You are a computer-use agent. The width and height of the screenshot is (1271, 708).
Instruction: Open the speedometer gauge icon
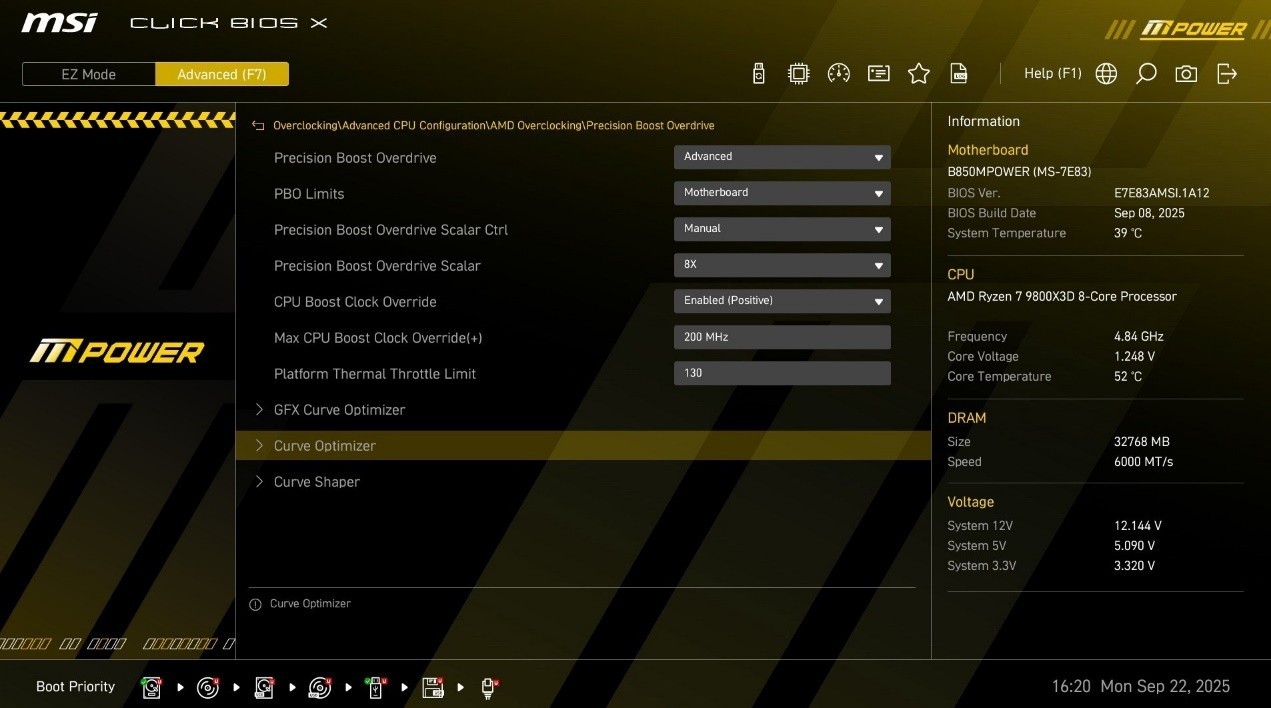pos(838,73)
